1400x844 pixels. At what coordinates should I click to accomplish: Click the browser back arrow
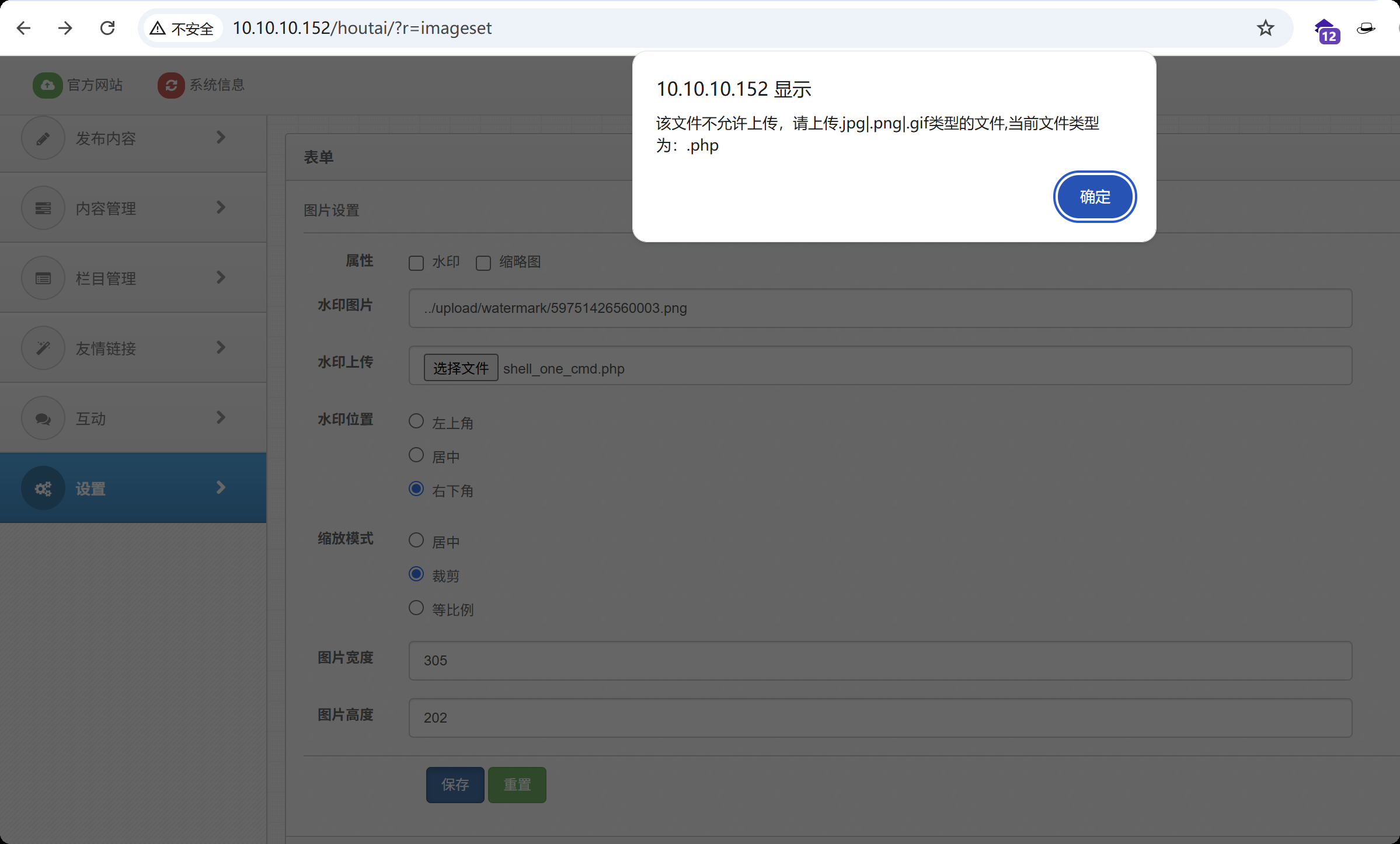coord(23,28)
